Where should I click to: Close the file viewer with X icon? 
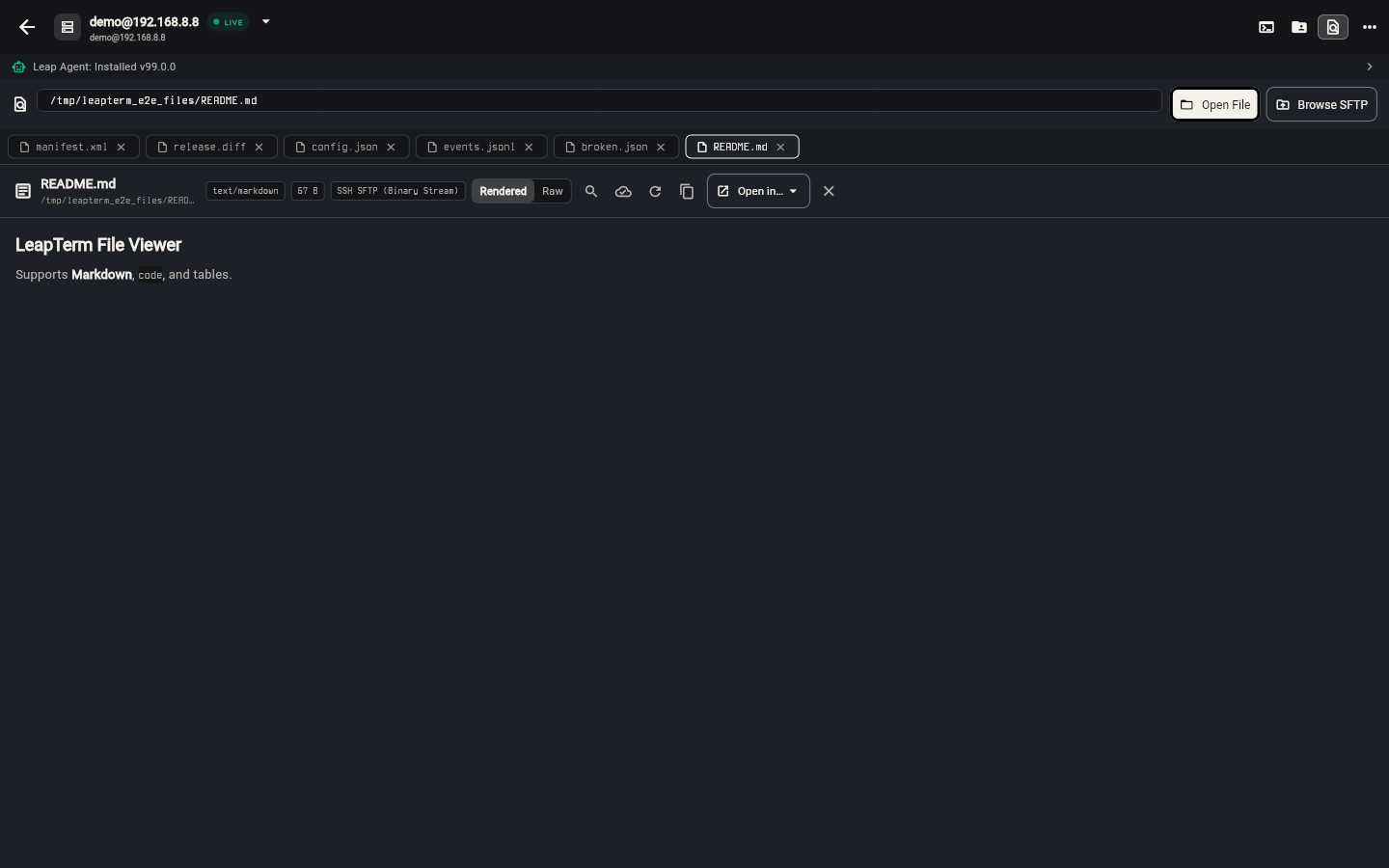click(x=829, y=191)
